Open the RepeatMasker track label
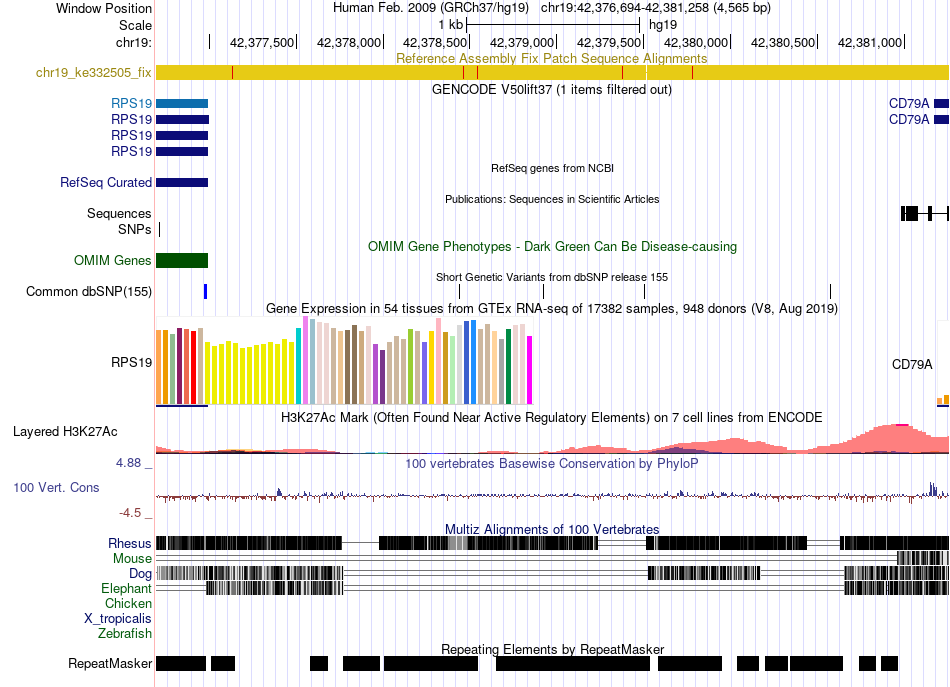950x687 pixels. [x=110, y=663]
